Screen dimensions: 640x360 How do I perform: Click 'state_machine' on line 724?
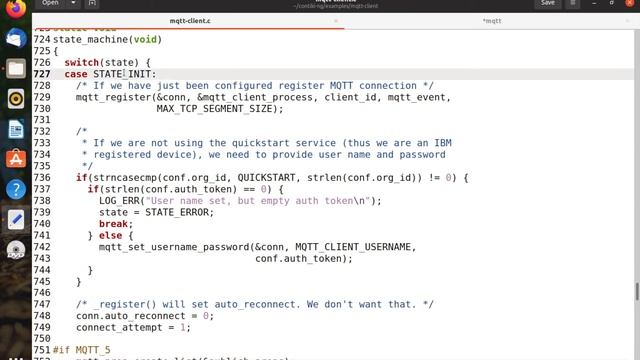click(x=91, y=40)
